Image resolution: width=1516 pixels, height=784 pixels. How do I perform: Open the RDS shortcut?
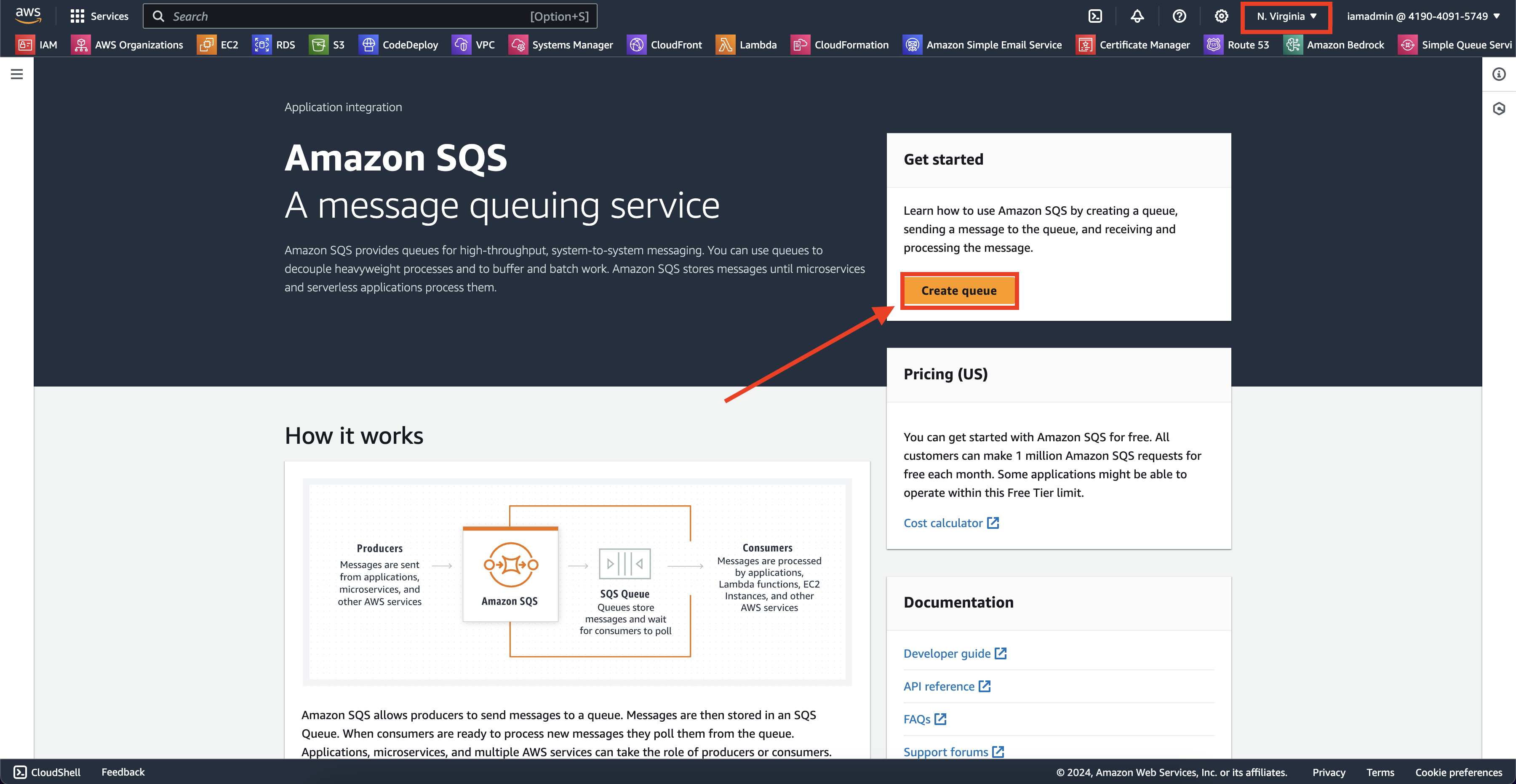[x=274, y=45]
